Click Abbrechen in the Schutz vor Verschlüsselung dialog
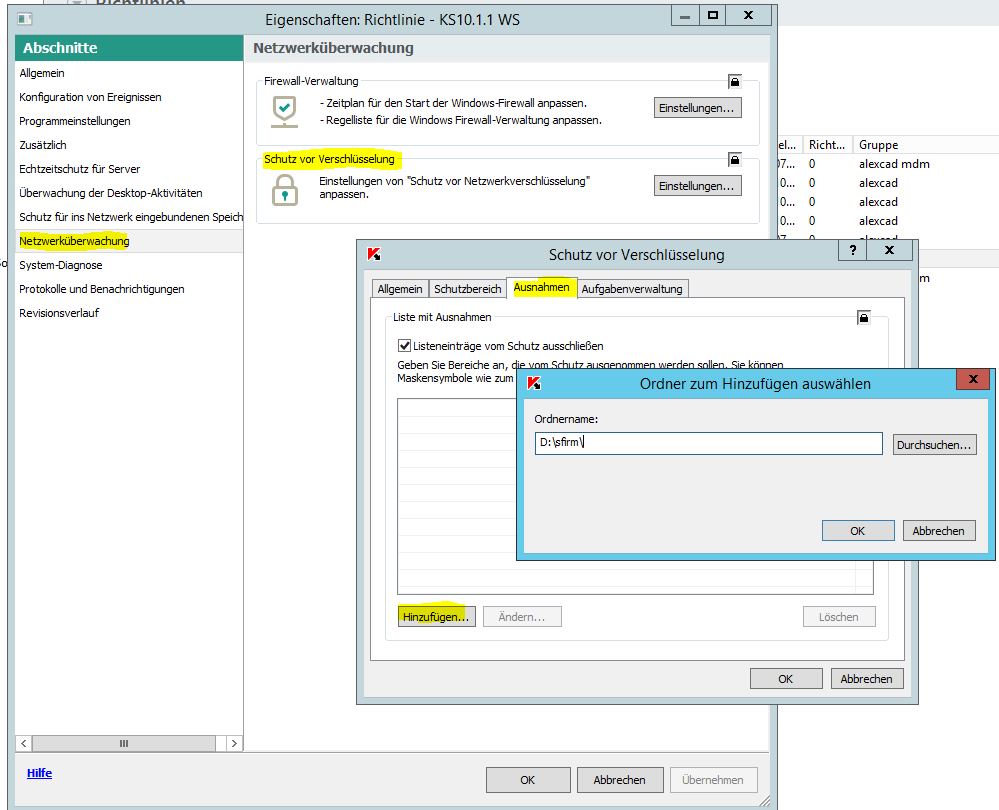999x810 pixels. pos(866,679)
